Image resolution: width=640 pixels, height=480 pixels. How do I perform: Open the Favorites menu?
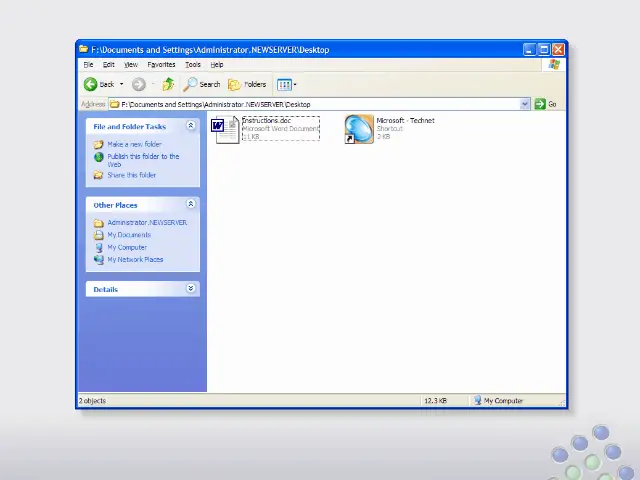(x=161, y=65)
